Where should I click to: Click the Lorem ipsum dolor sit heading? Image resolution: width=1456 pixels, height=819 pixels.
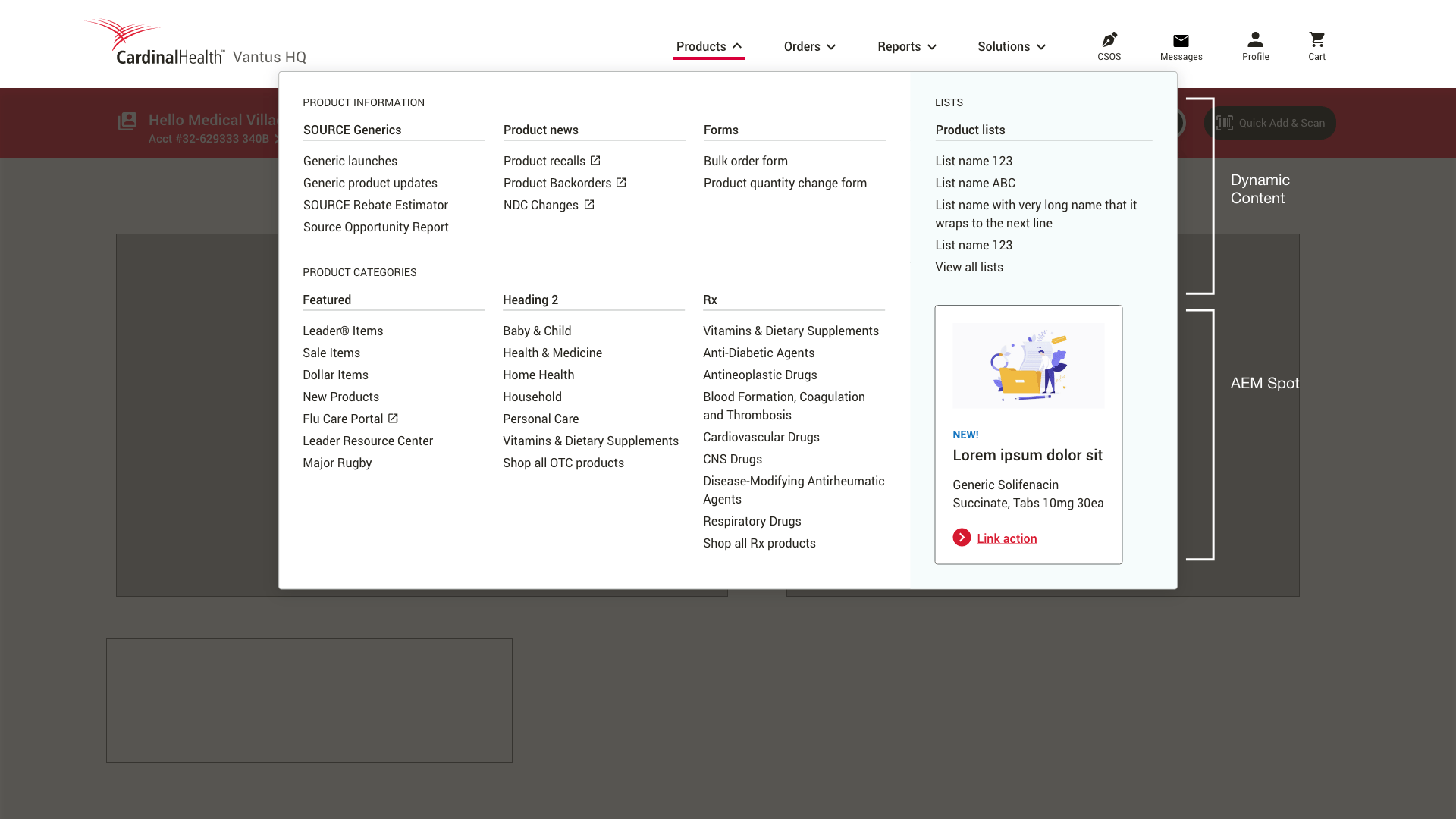pyautogui.click(x=1028, y=455)
